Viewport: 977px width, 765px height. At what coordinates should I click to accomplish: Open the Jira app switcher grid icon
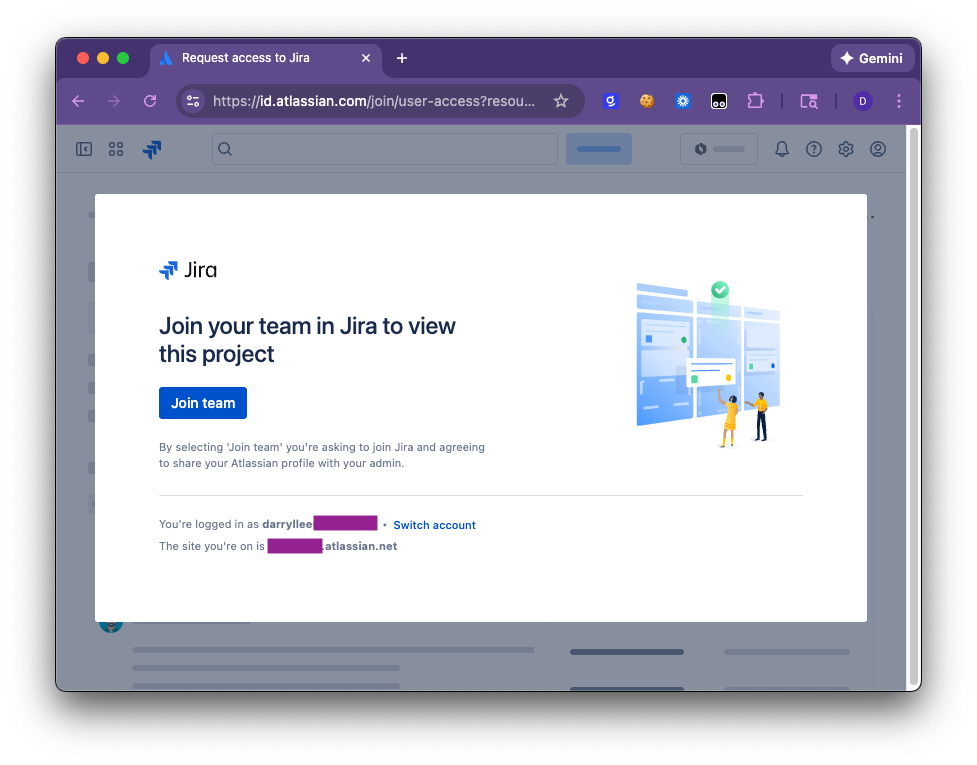point(116,149)
